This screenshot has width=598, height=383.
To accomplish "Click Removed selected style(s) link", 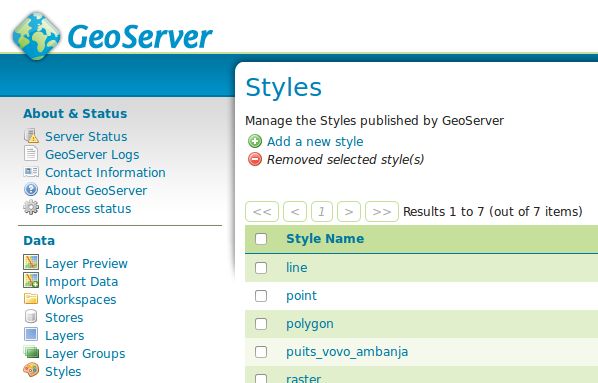I will [x=346, y=159].
